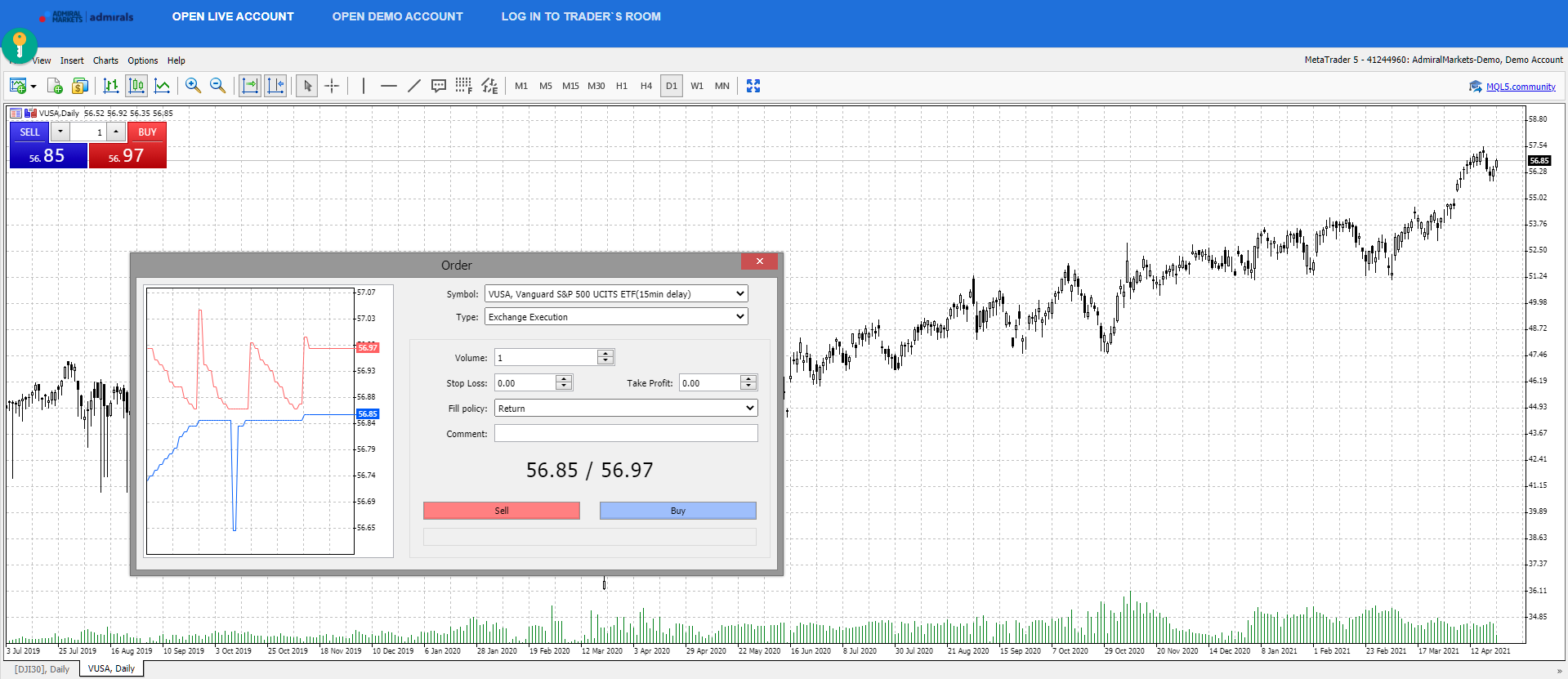Click the table icon beside VUSA,Daily
Image resolution: width=1568 pixels, height=679 pixels.
pos(16,113)
